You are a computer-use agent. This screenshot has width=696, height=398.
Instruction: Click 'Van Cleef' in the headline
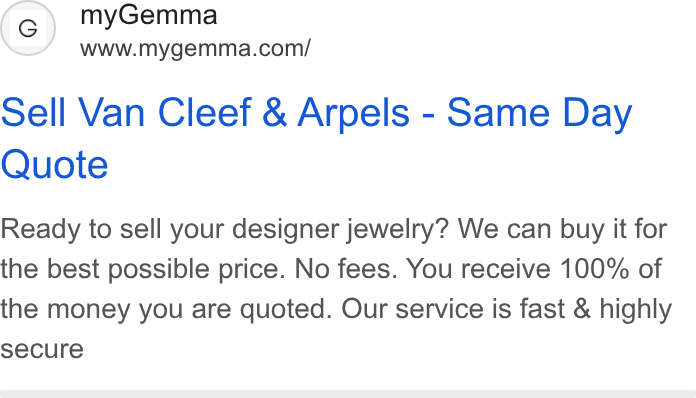pos(165,113)
